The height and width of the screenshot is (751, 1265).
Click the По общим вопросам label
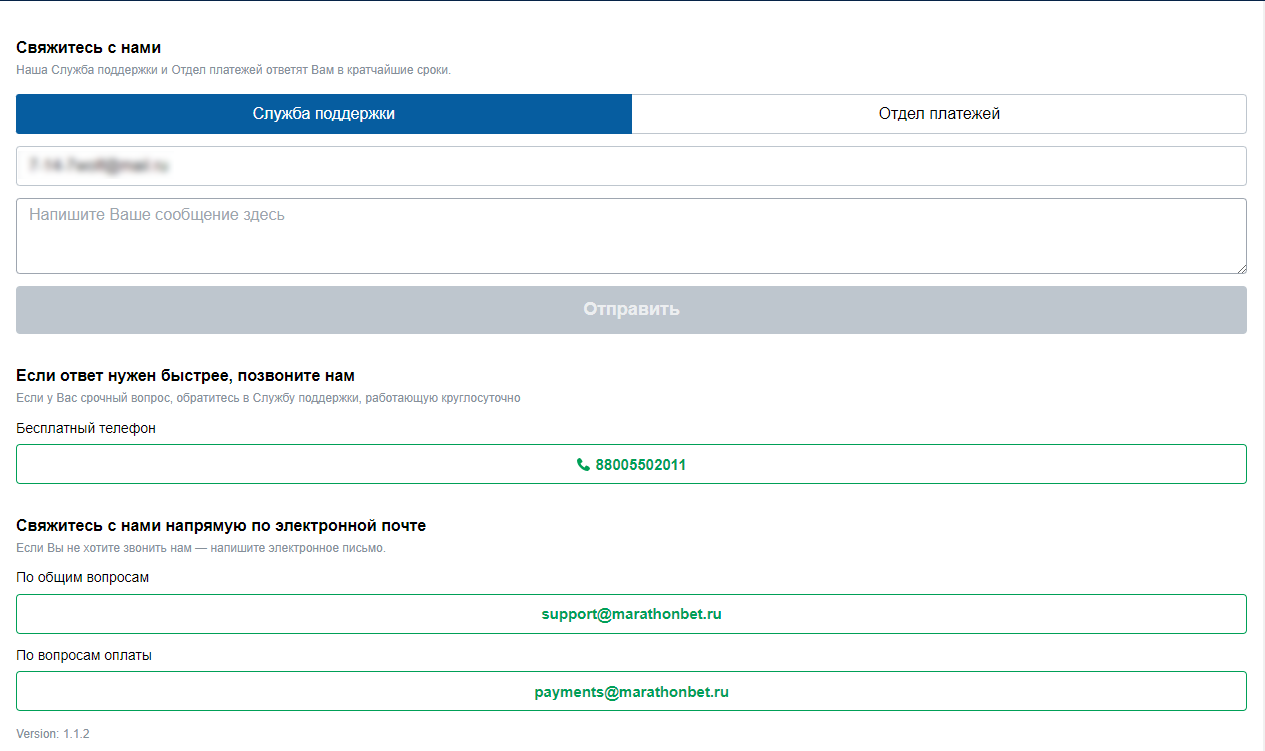click(x=82, y=578)
